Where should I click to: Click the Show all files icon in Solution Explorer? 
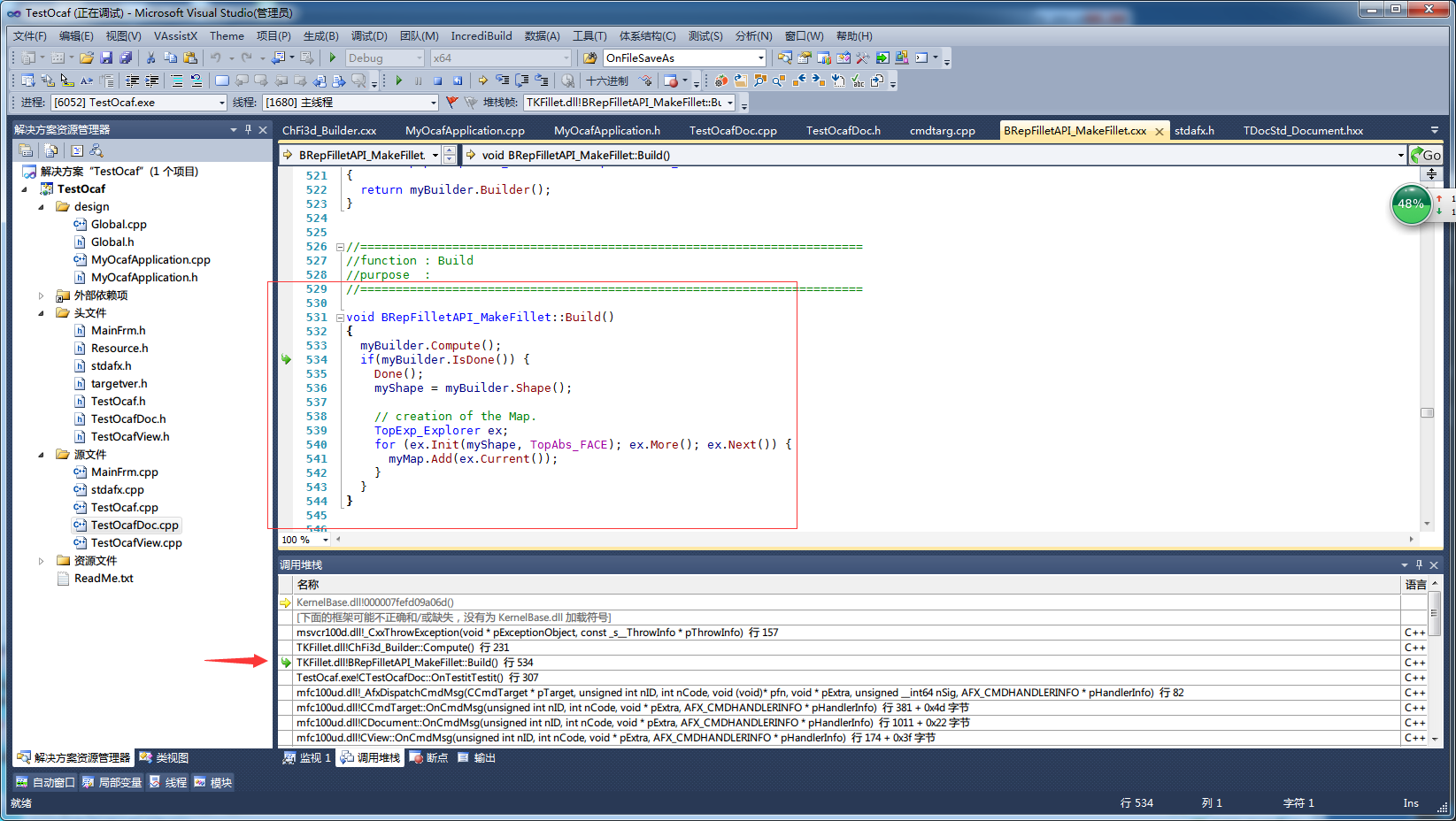point(51,150)
